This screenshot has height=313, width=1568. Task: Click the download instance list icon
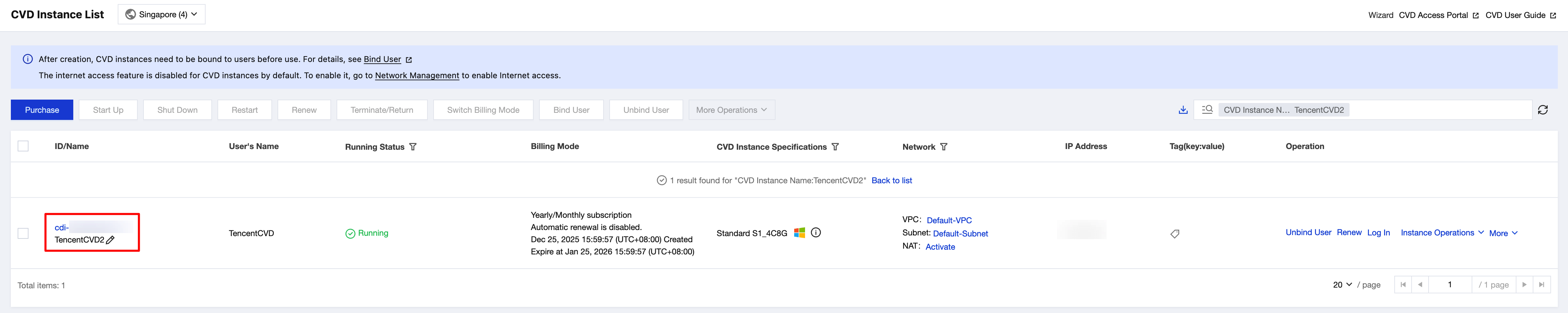(x=1183, y=110)
